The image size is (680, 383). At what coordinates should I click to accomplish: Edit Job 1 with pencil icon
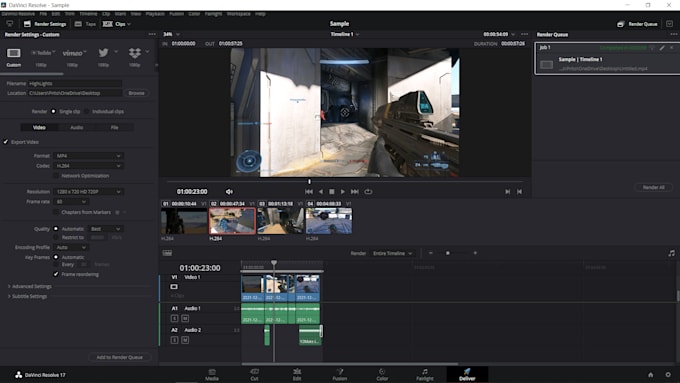pyautogui.click(x=662, y=48)
